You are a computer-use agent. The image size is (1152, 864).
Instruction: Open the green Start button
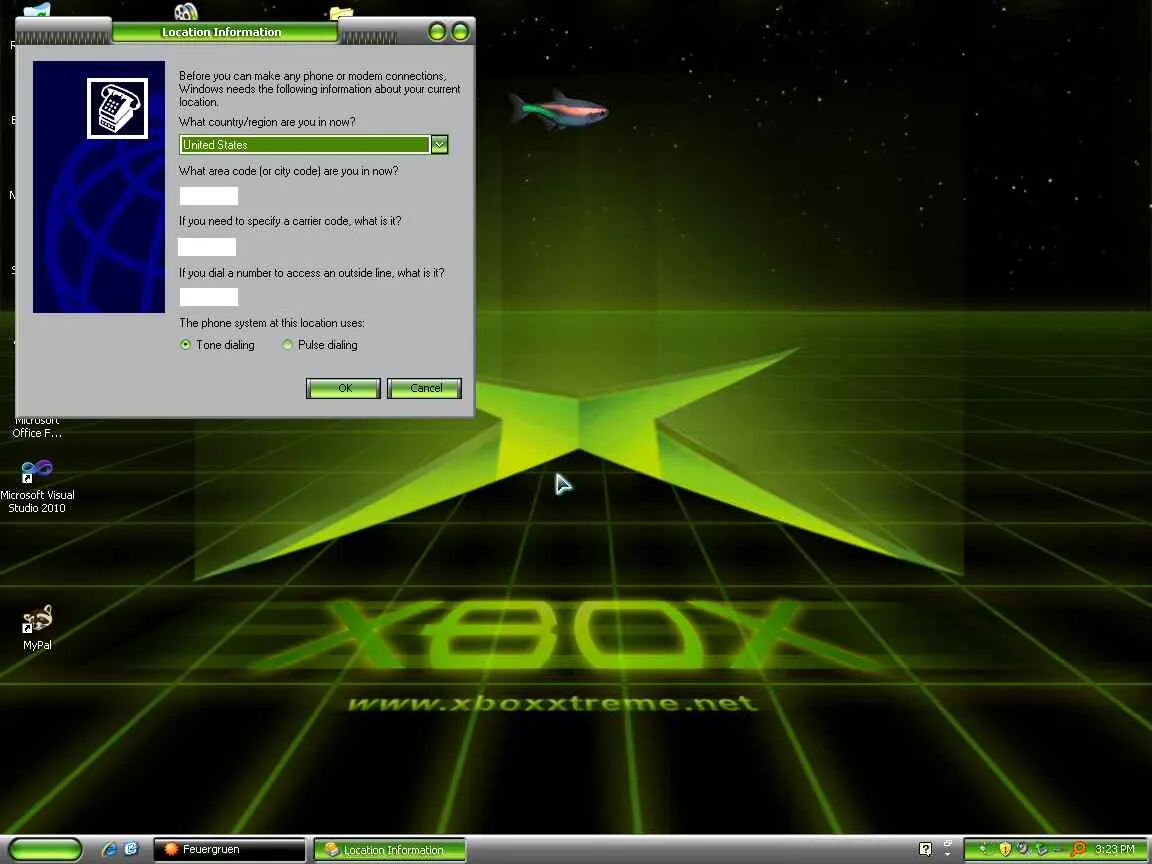click(x=46, y=849)
